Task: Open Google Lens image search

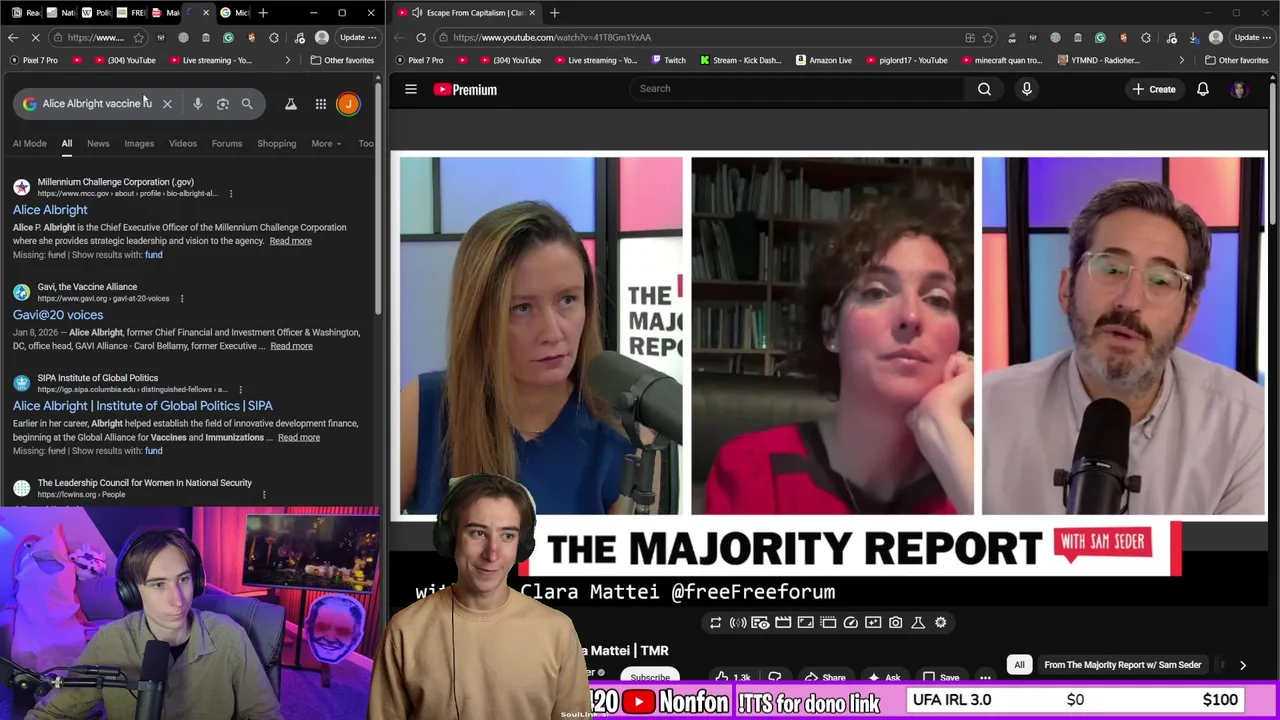Action: (x=222, y=104)
